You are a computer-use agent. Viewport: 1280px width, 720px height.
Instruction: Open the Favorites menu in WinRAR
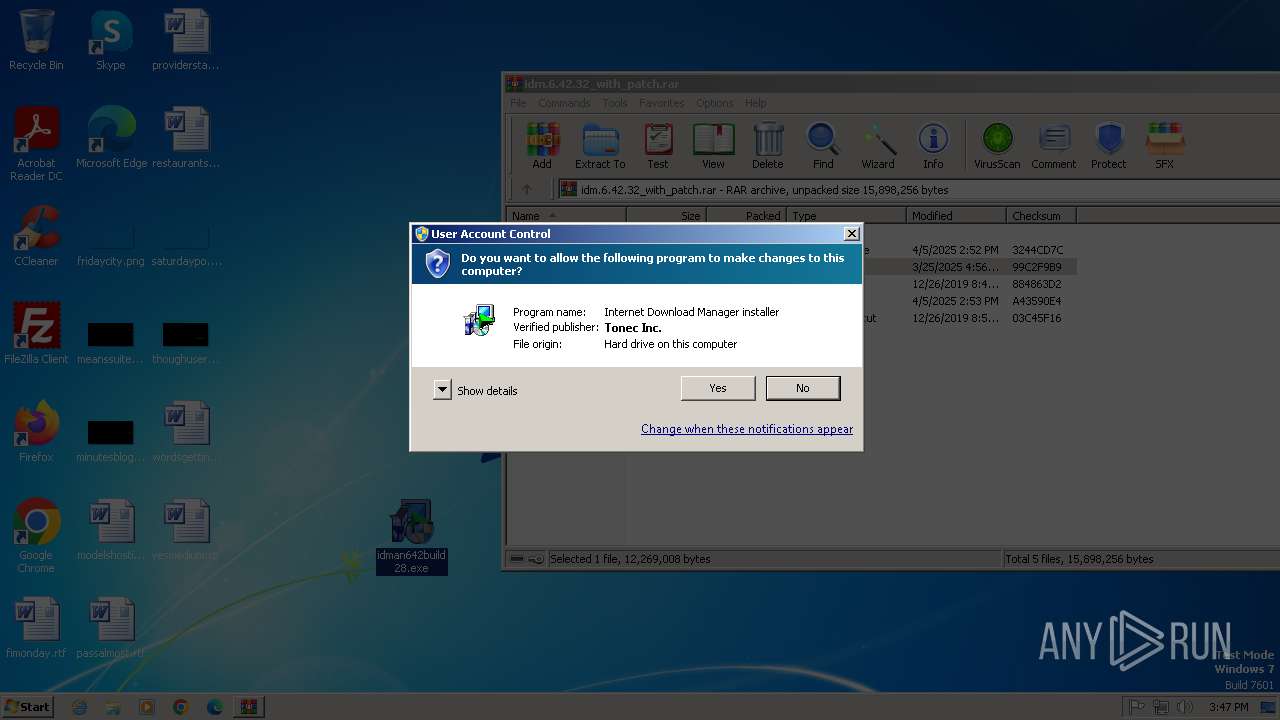coord(662,103)
